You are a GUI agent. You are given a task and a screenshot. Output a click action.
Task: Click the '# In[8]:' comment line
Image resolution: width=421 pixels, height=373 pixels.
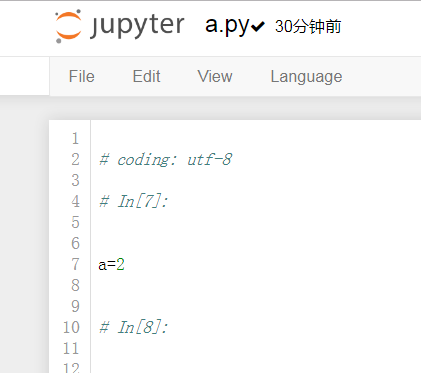[x=133, y=327]
